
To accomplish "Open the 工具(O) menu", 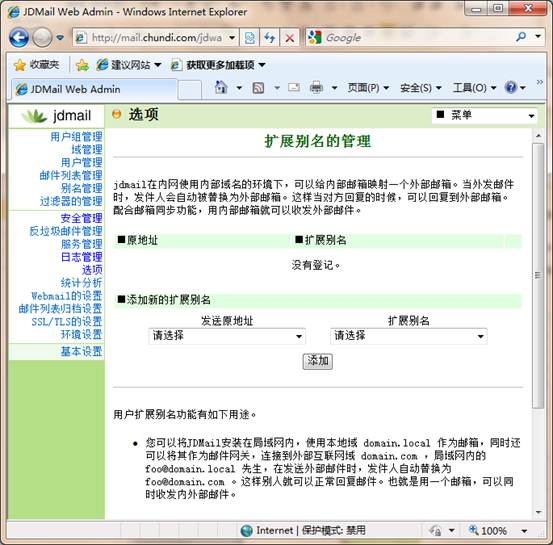I will (474, 87).
